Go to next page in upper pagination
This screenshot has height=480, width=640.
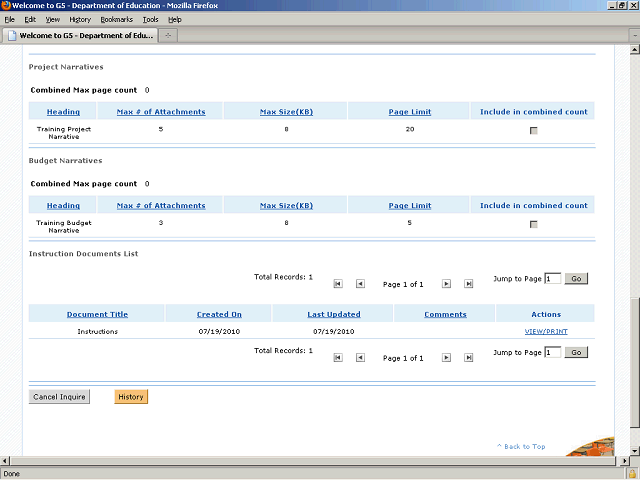click(447, 284)
